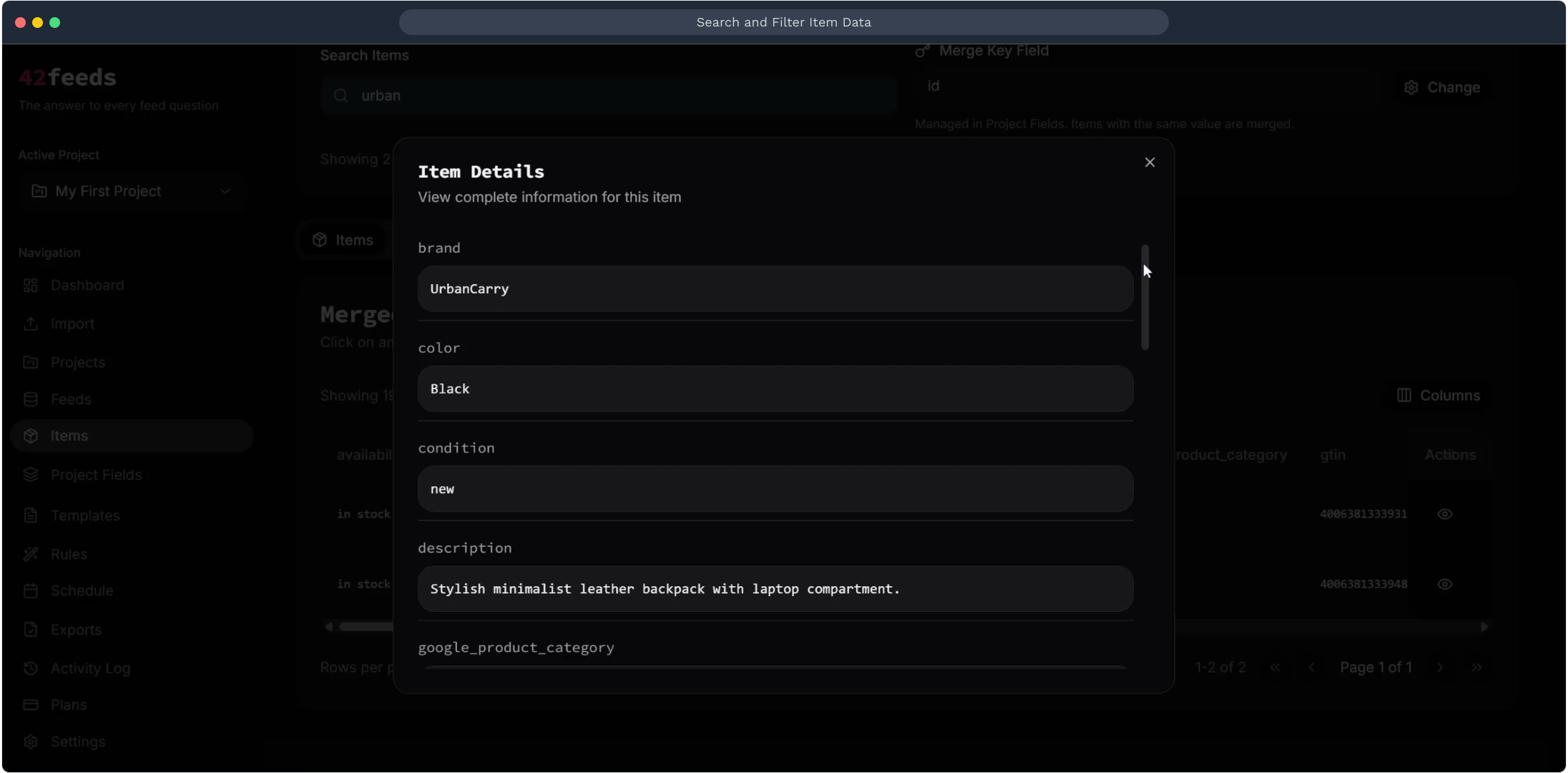Click the Item Details vertical scrollbar

tap(1145, 297)
